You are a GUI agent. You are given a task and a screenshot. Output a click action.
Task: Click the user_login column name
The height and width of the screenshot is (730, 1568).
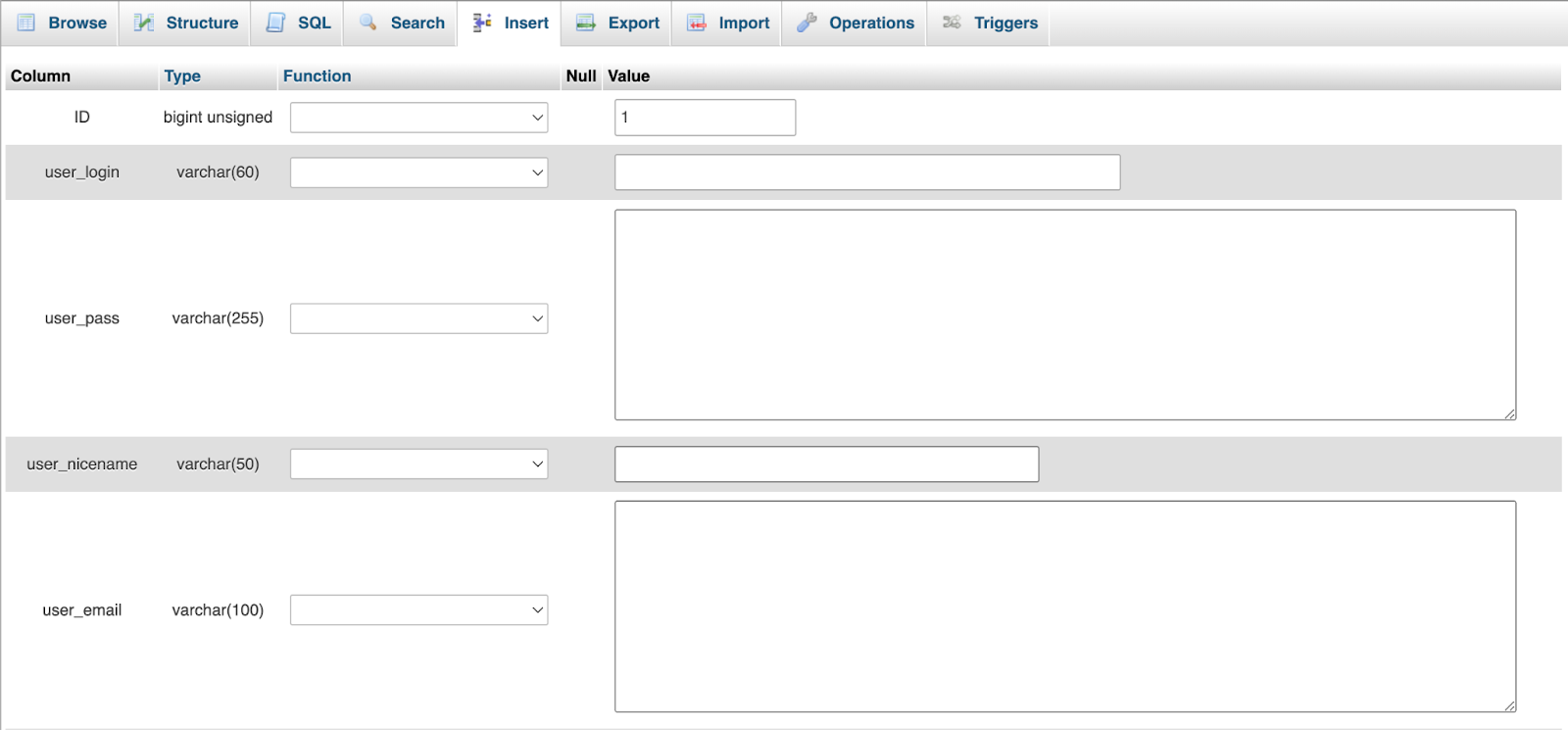pyautogui.click(x=82, y=172)
